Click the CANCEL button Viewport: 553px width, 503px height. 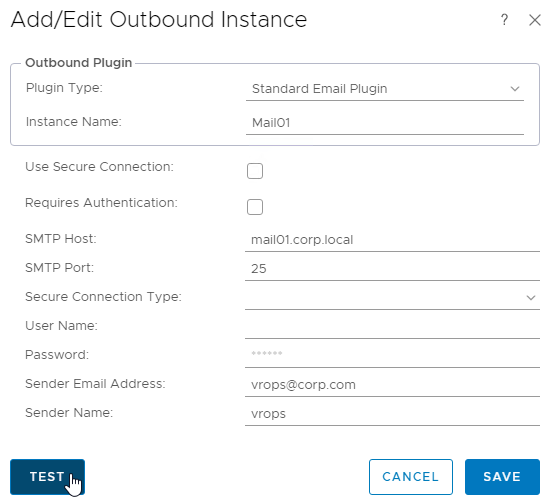click(411, 477)
